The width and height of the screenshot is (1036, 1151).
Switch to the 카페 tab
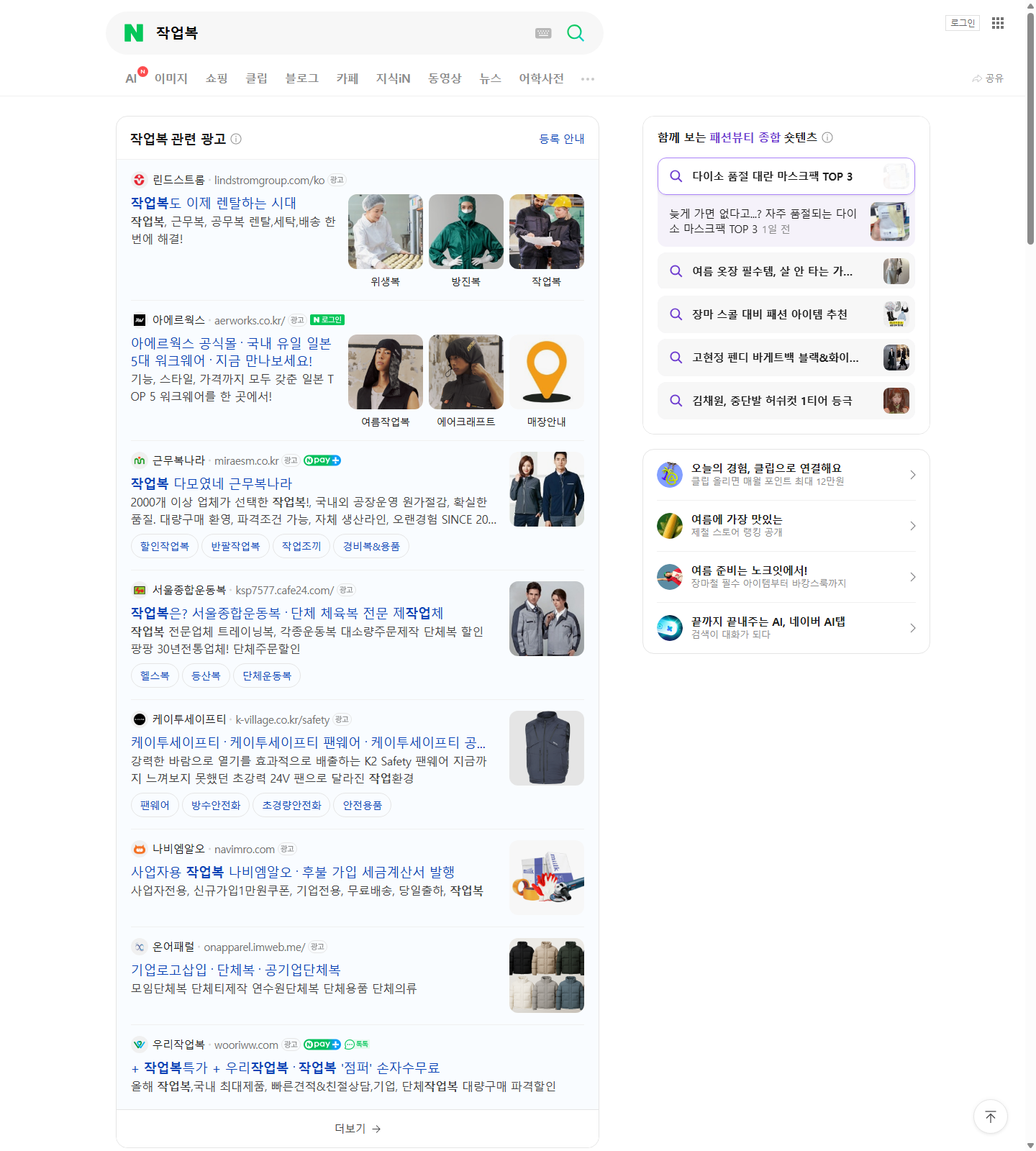[347, 78]
